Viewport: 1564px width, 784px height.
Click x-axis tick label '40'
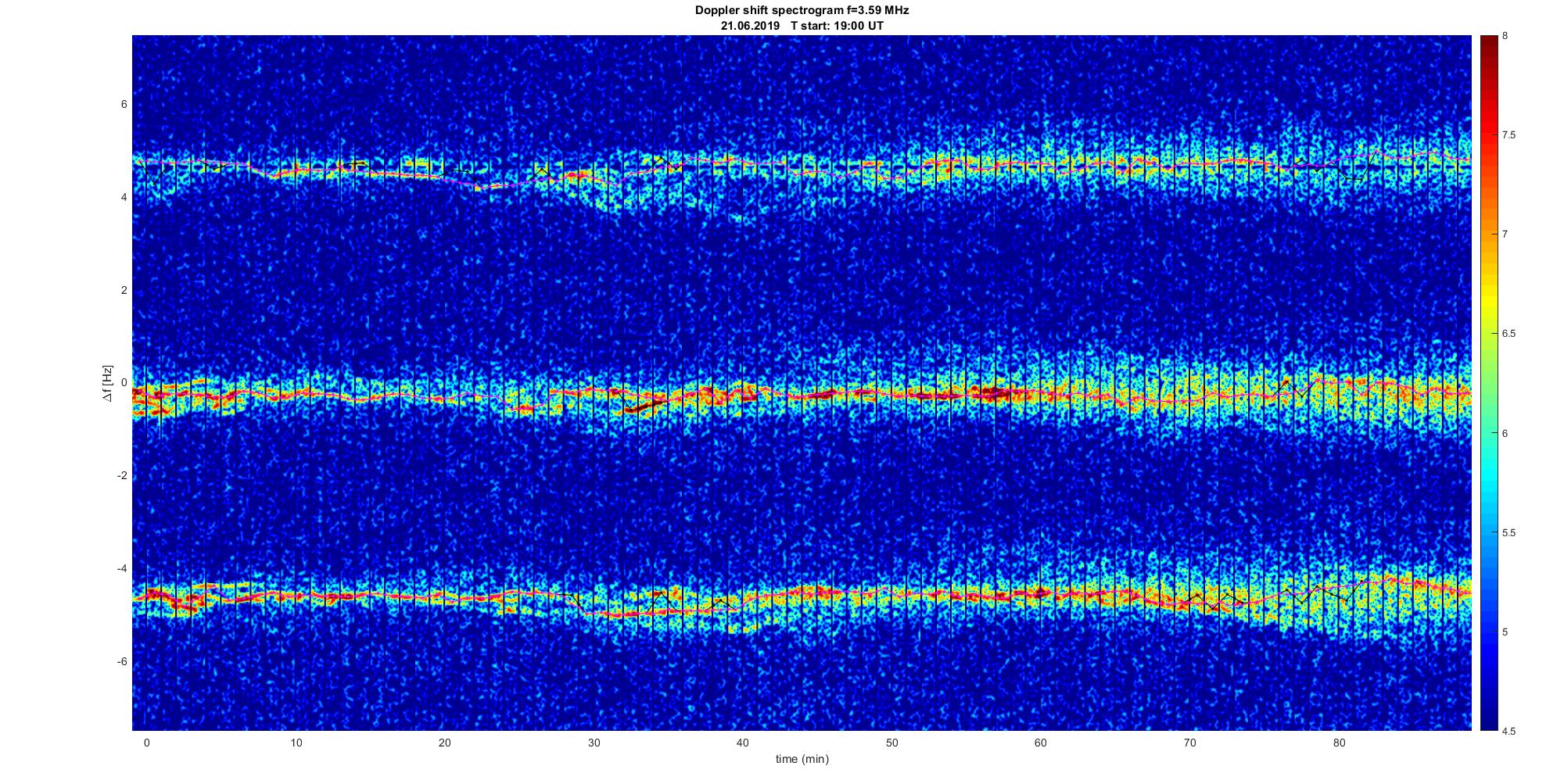(742, 743)
